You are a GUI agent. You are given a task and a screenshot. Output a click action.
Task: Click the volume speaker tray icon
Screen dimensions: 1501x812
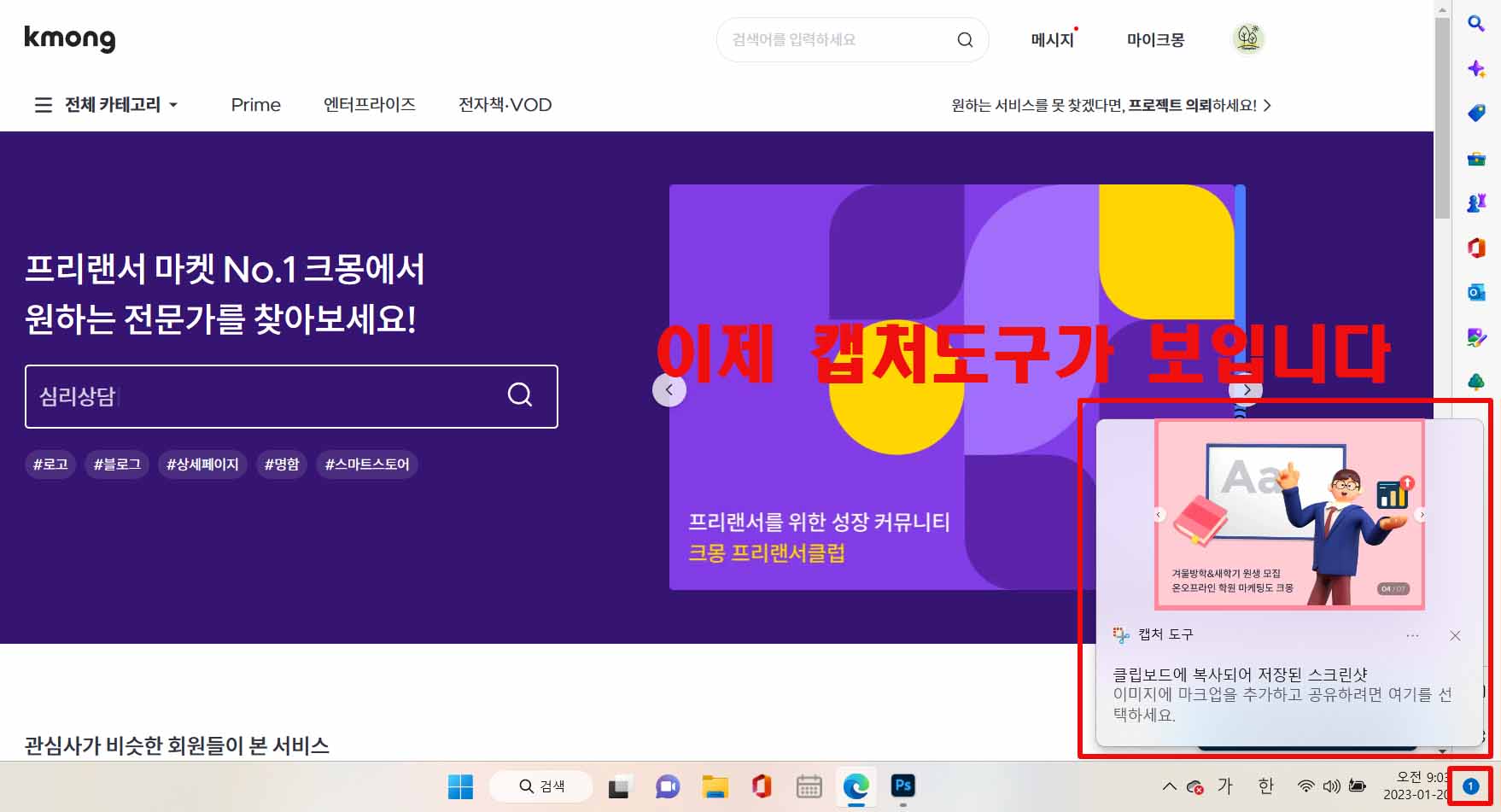click(x=1331, y=786)
